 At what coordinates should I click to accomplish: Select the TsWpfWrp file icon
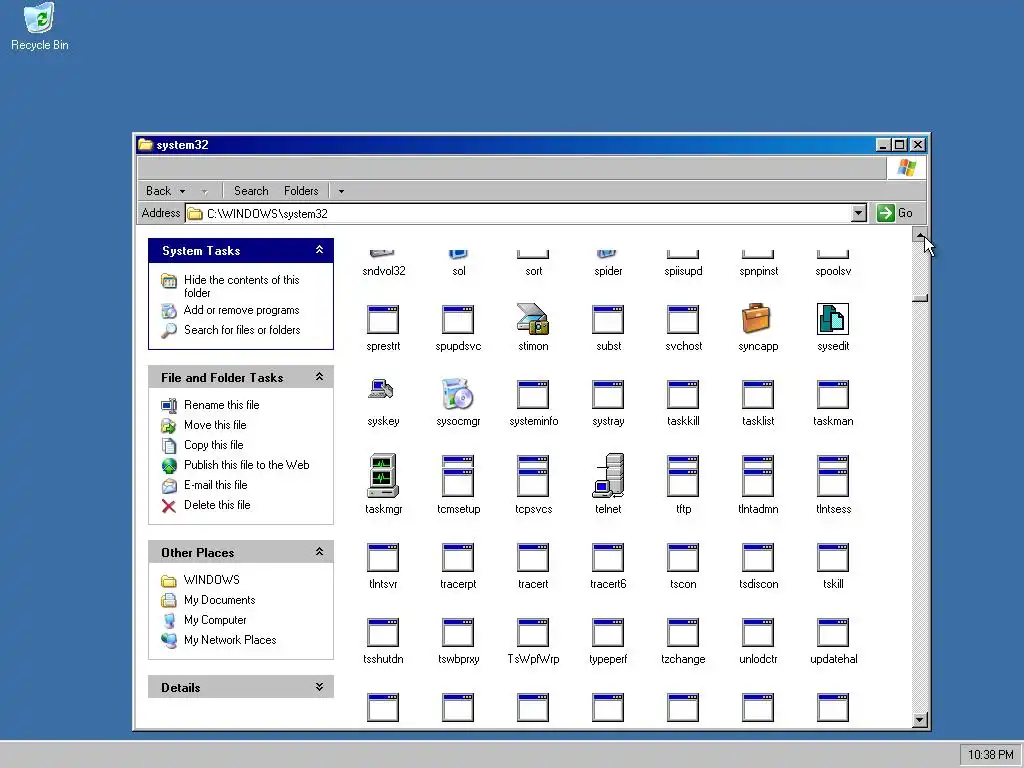[x=533, y=633]
